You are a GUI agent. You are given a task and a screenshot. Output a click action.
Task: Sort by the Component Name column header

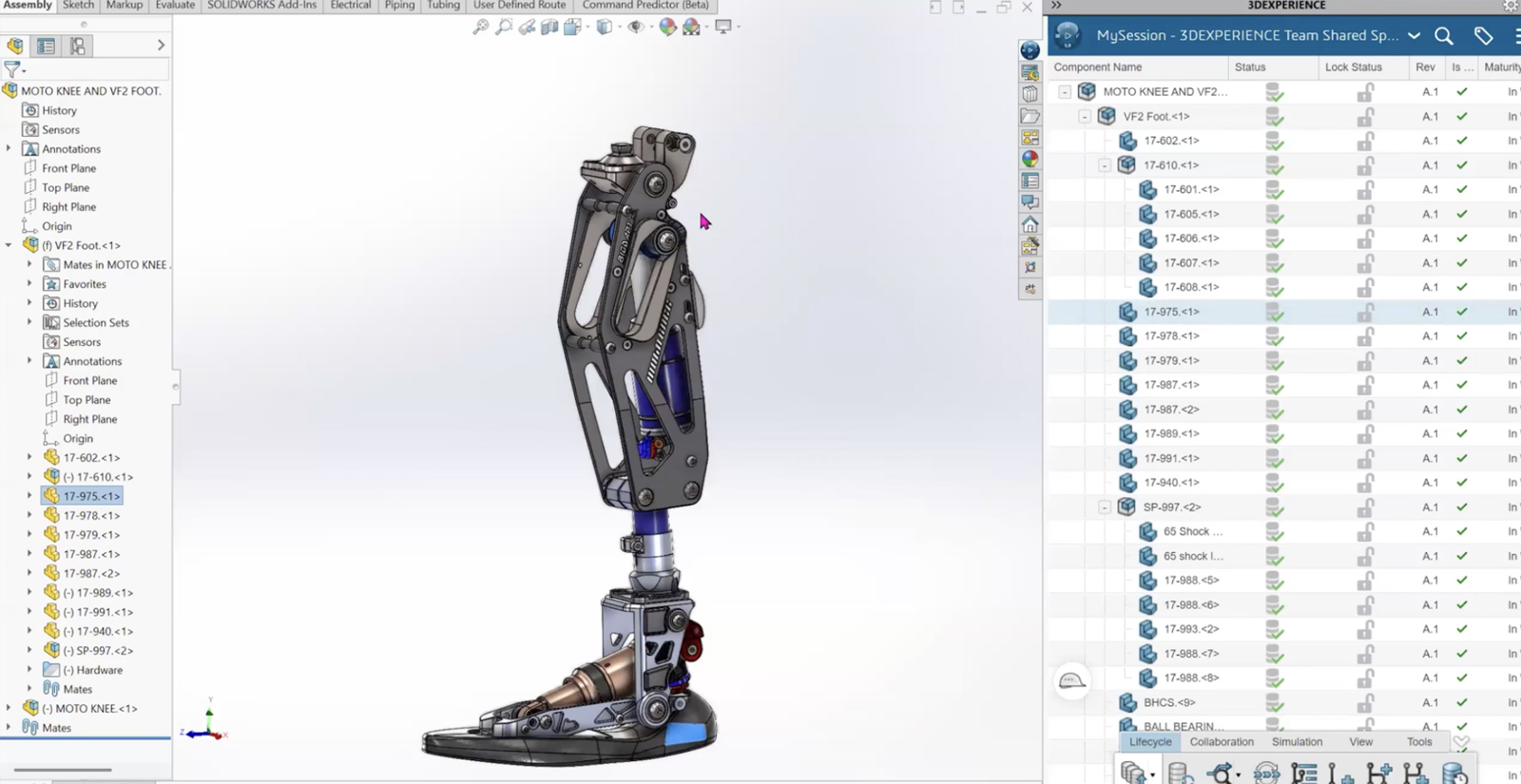tap(1098, 67)
